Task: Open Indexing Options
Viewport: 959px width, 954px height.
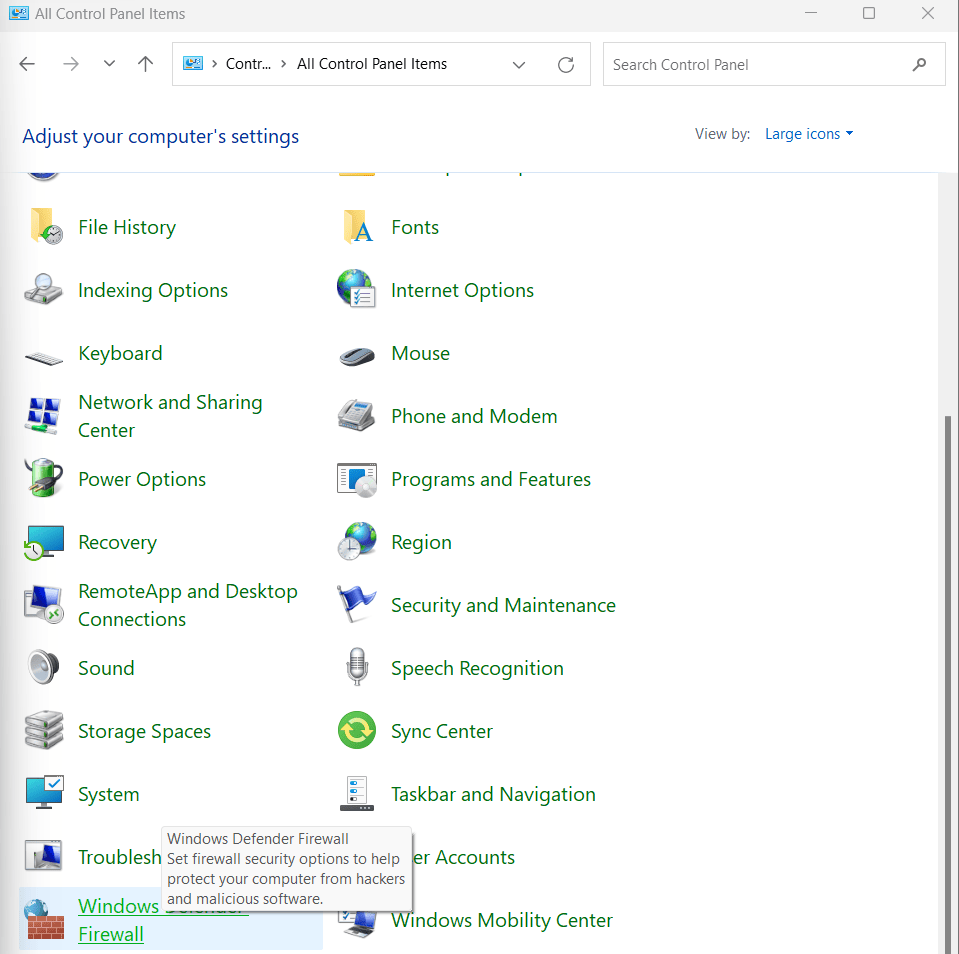Action: point(152,290)
